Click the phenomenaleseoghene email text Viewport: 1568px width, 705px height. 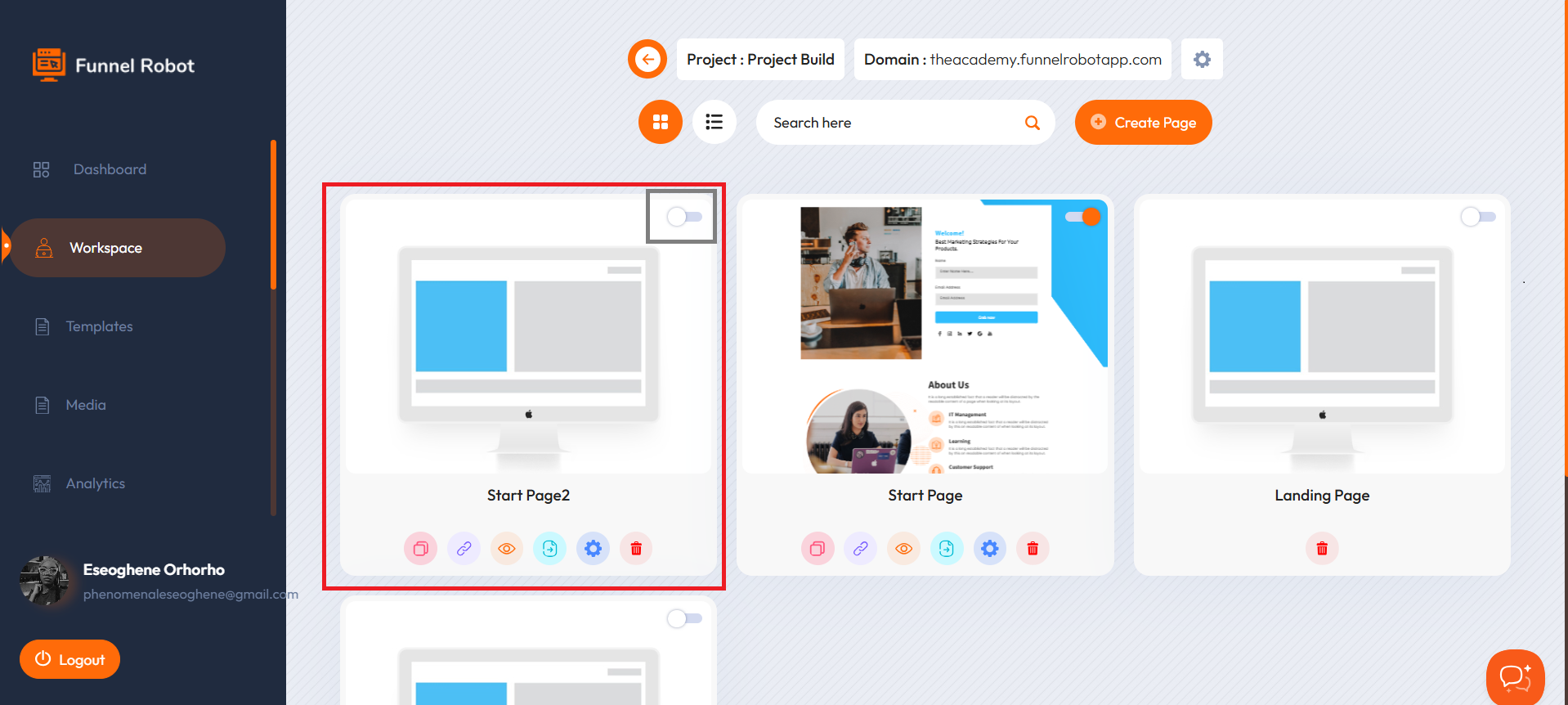(190, 595)
